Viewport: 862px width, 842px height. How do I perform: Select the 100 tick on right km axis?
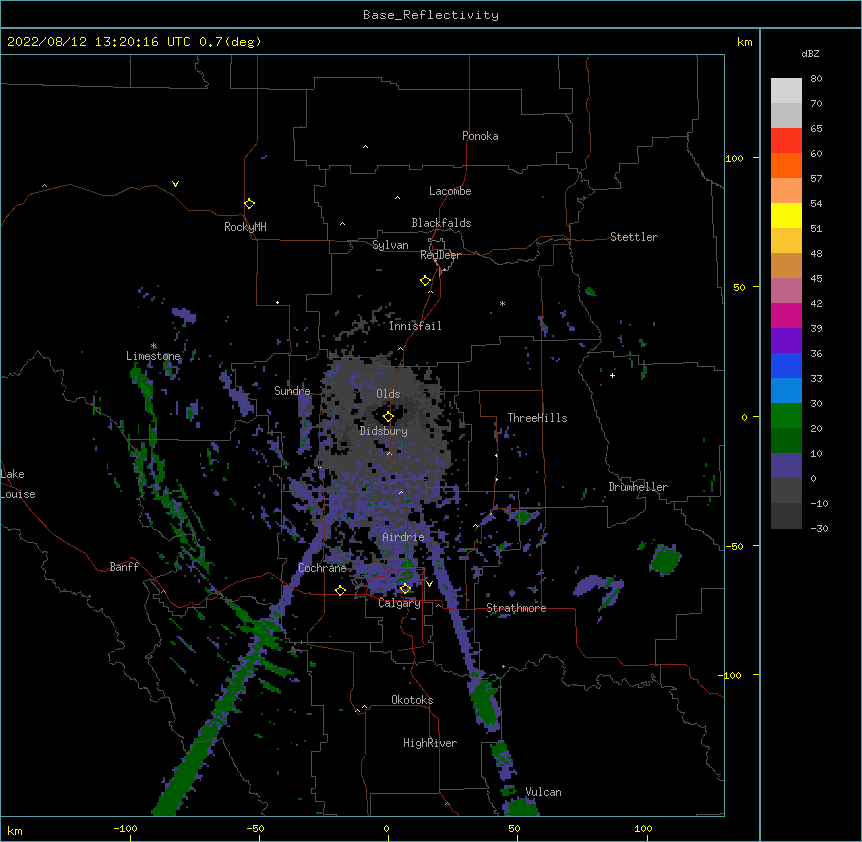click(x=734, y=158)
